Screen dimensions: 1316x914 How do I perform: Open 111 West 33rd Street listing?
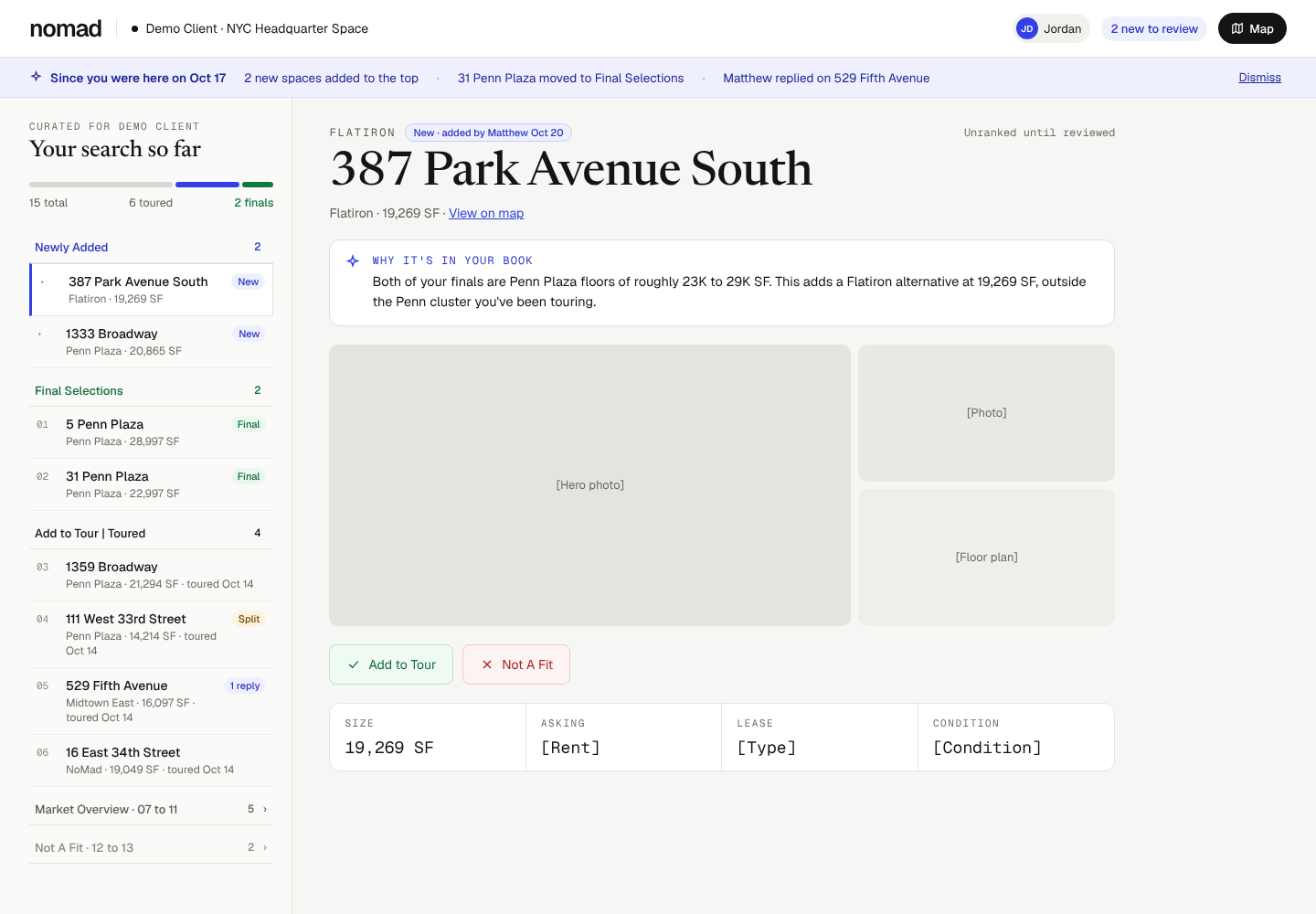151,634
